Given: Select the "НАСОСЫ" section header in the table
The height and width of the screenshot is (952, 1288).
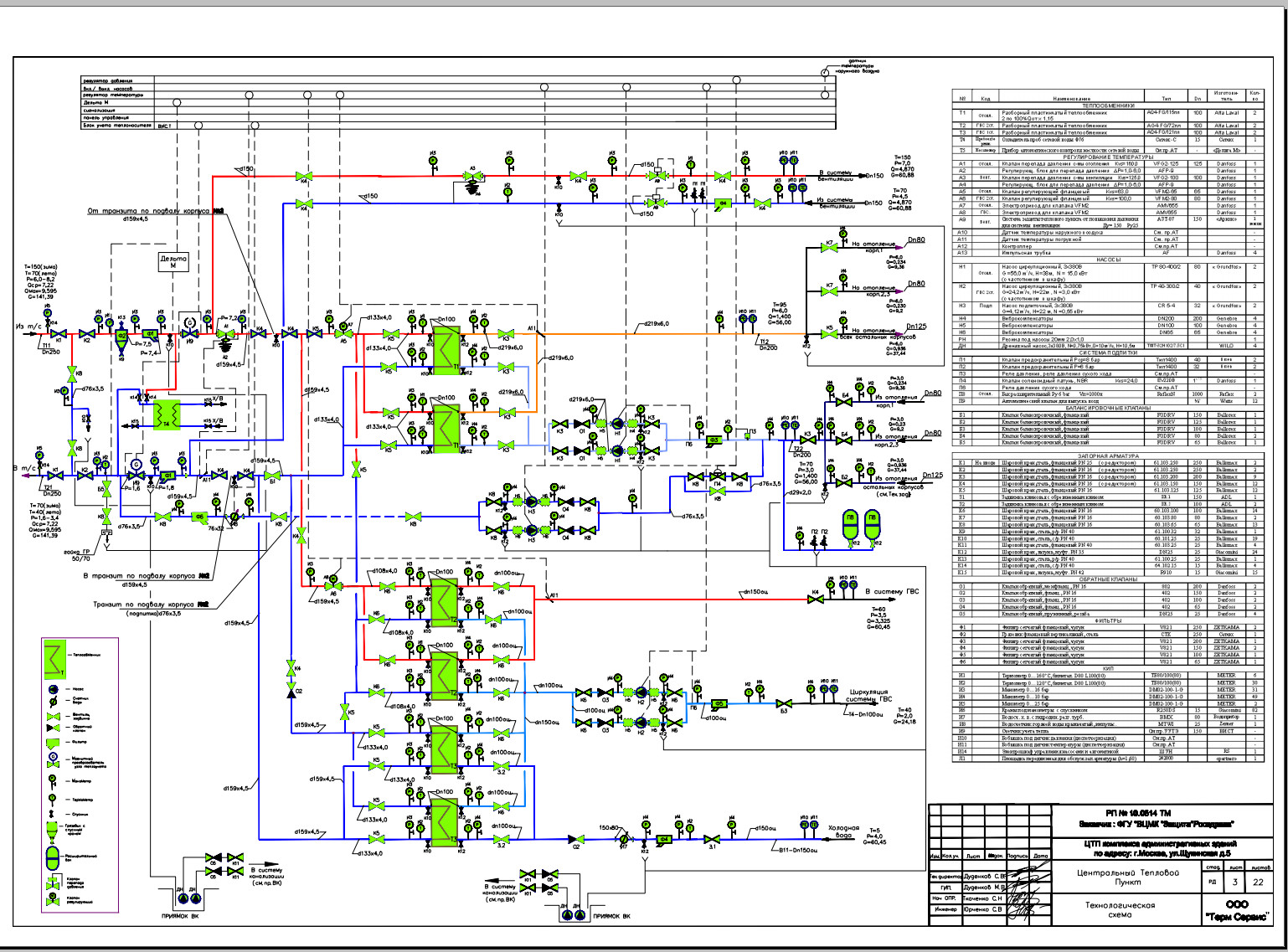Looking at the screenshot, I should coord(1107,260).
